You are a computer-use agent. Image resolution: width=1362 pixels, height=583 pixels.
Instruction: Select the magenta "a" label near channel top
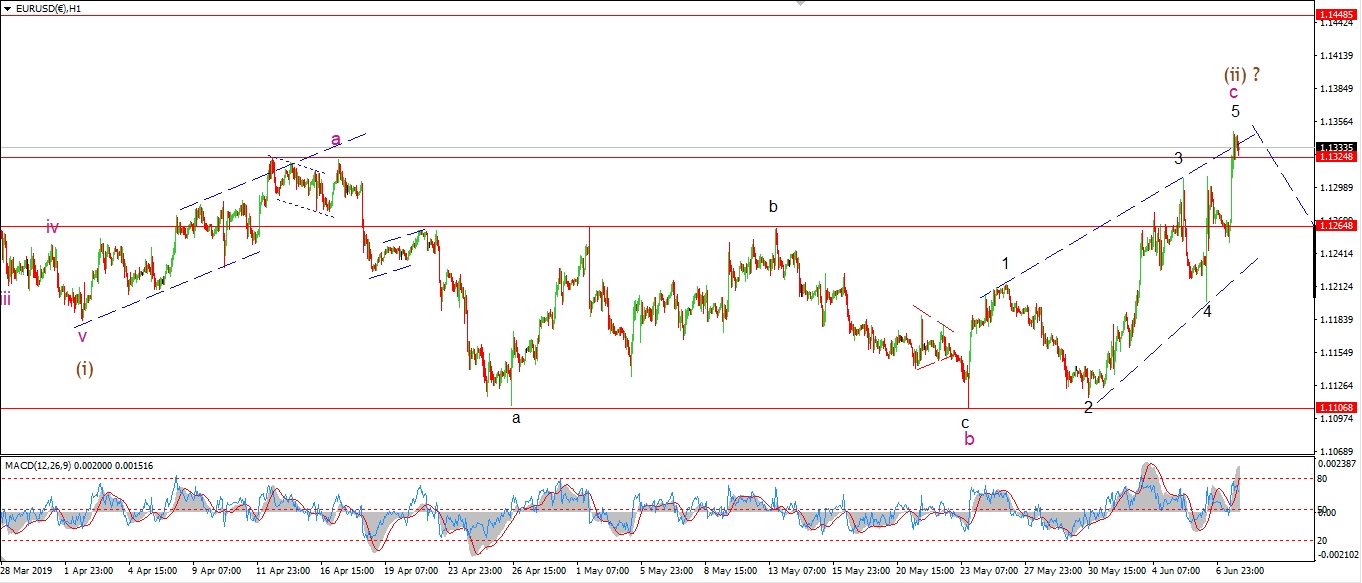[x=336, y=139]
